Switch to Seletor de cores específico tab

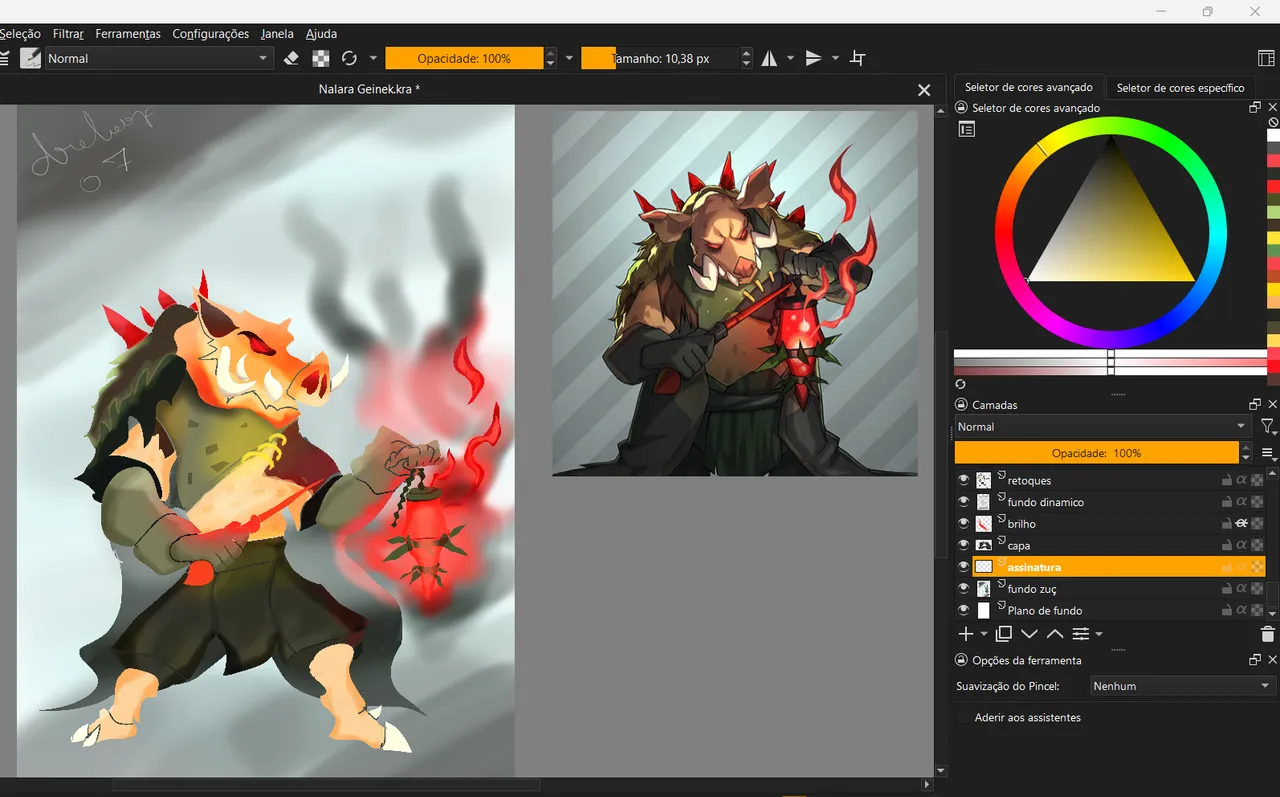(1180, 88)
